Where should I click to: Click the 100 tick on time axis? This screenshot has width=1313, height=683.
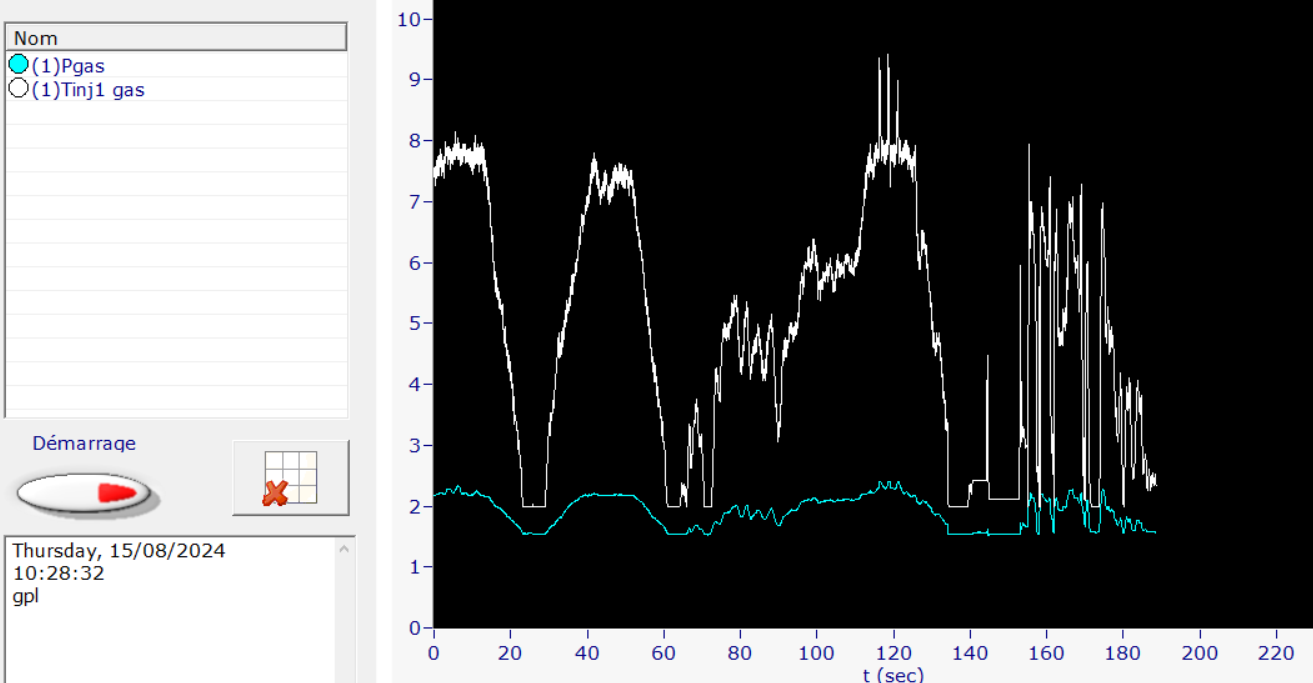(x=816, y=653)
